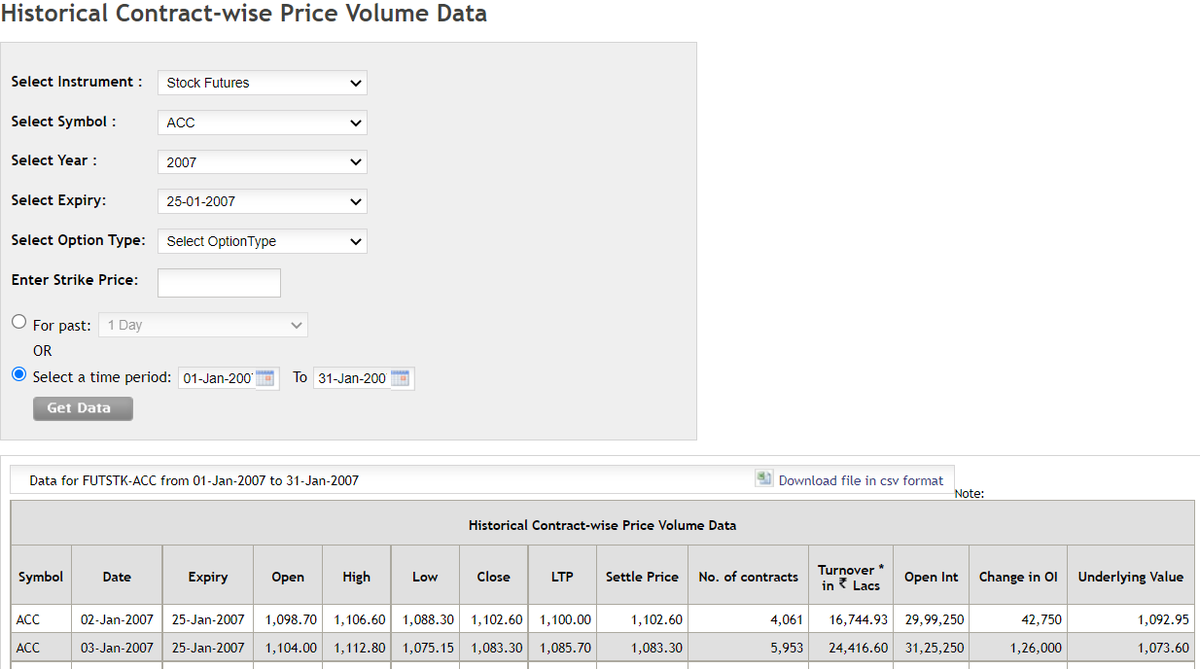Click the High column header
This screenshot has width=1200, height=669.
click(x=356, y=577)
